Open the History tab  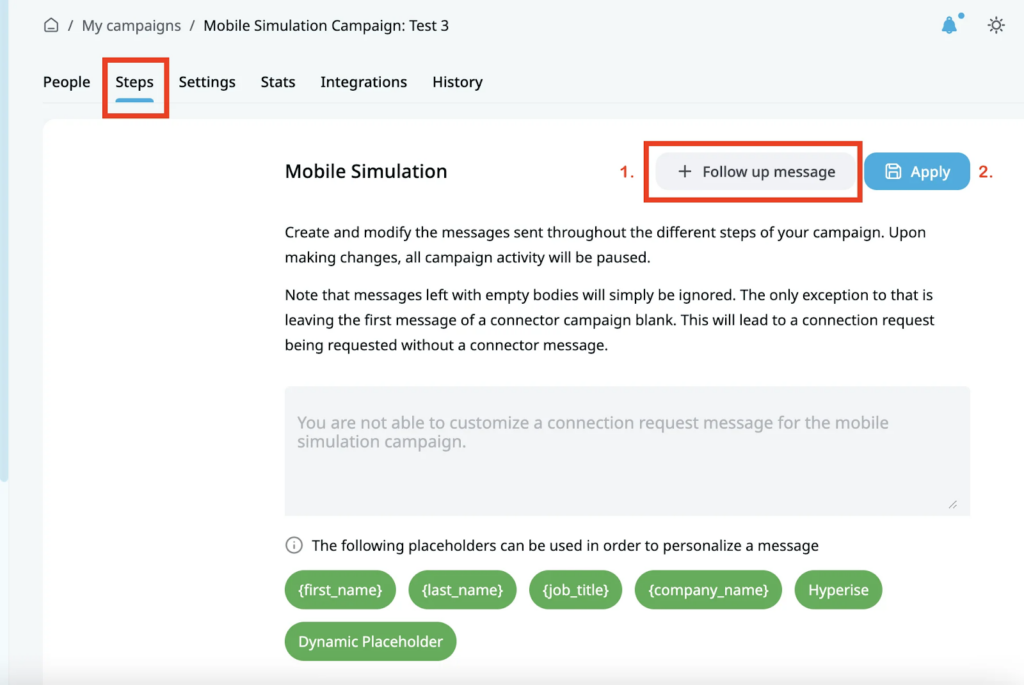point(457,82)
